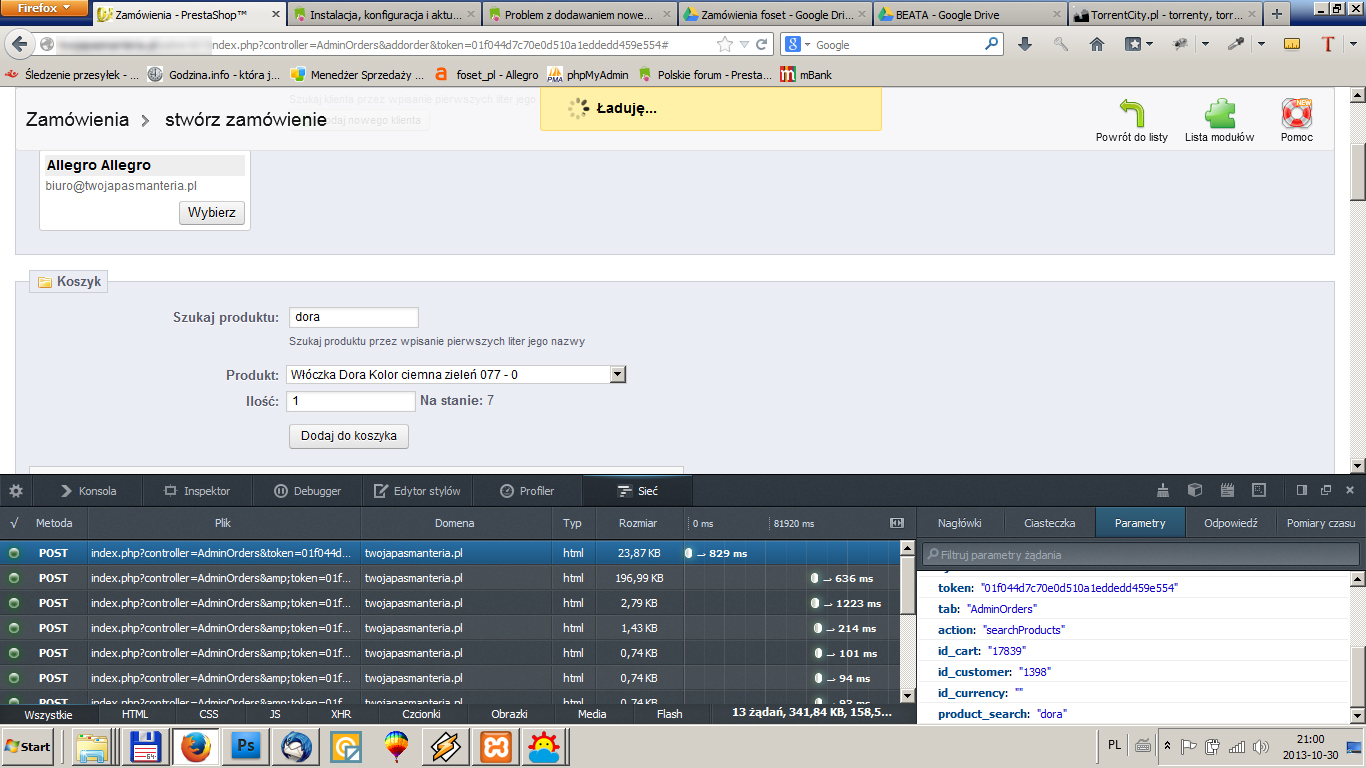
Task: Open developer tools in separate window
Action: (x=1326, y=490)
